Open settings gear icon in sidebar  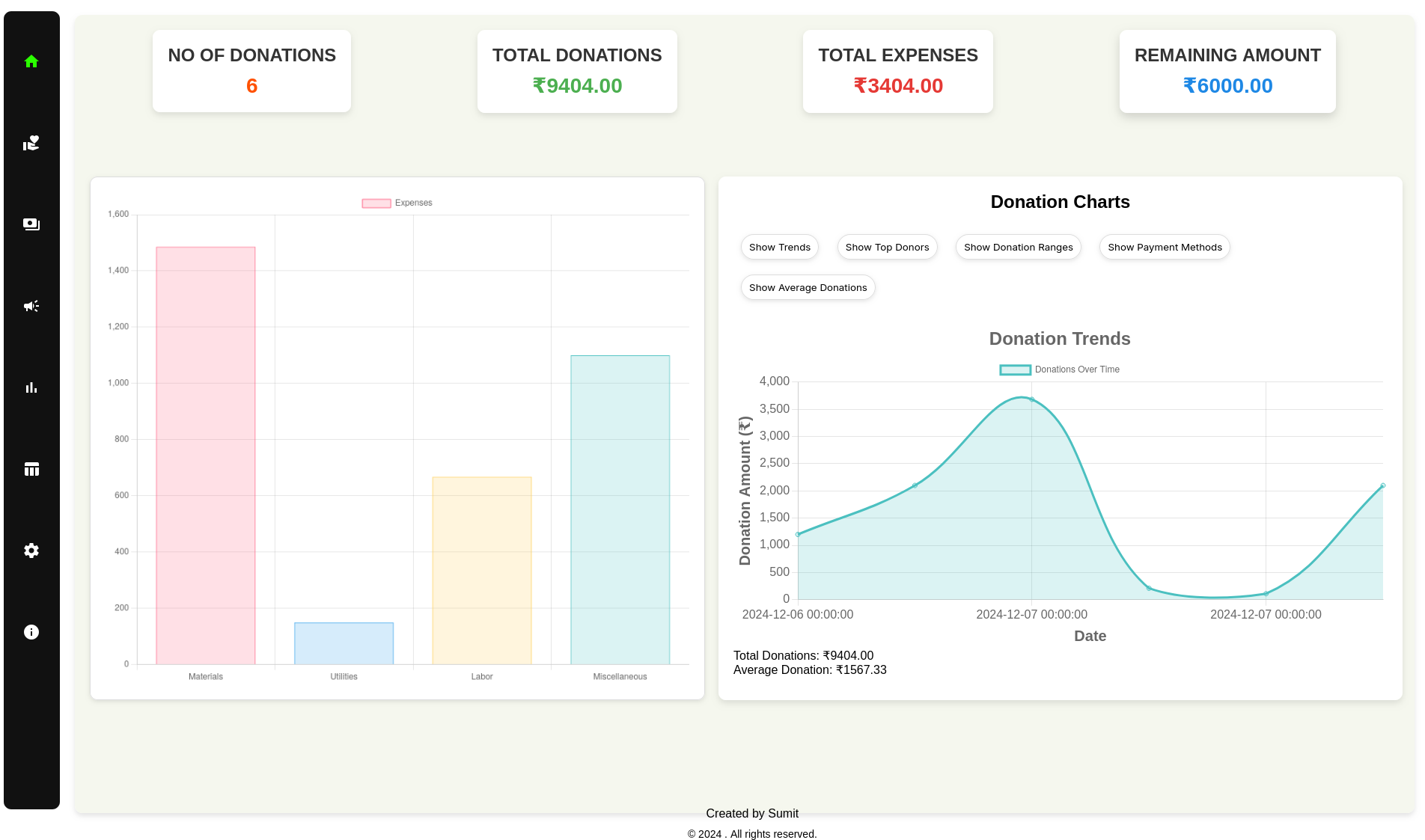pyautogui.click(x=31, y=551)
